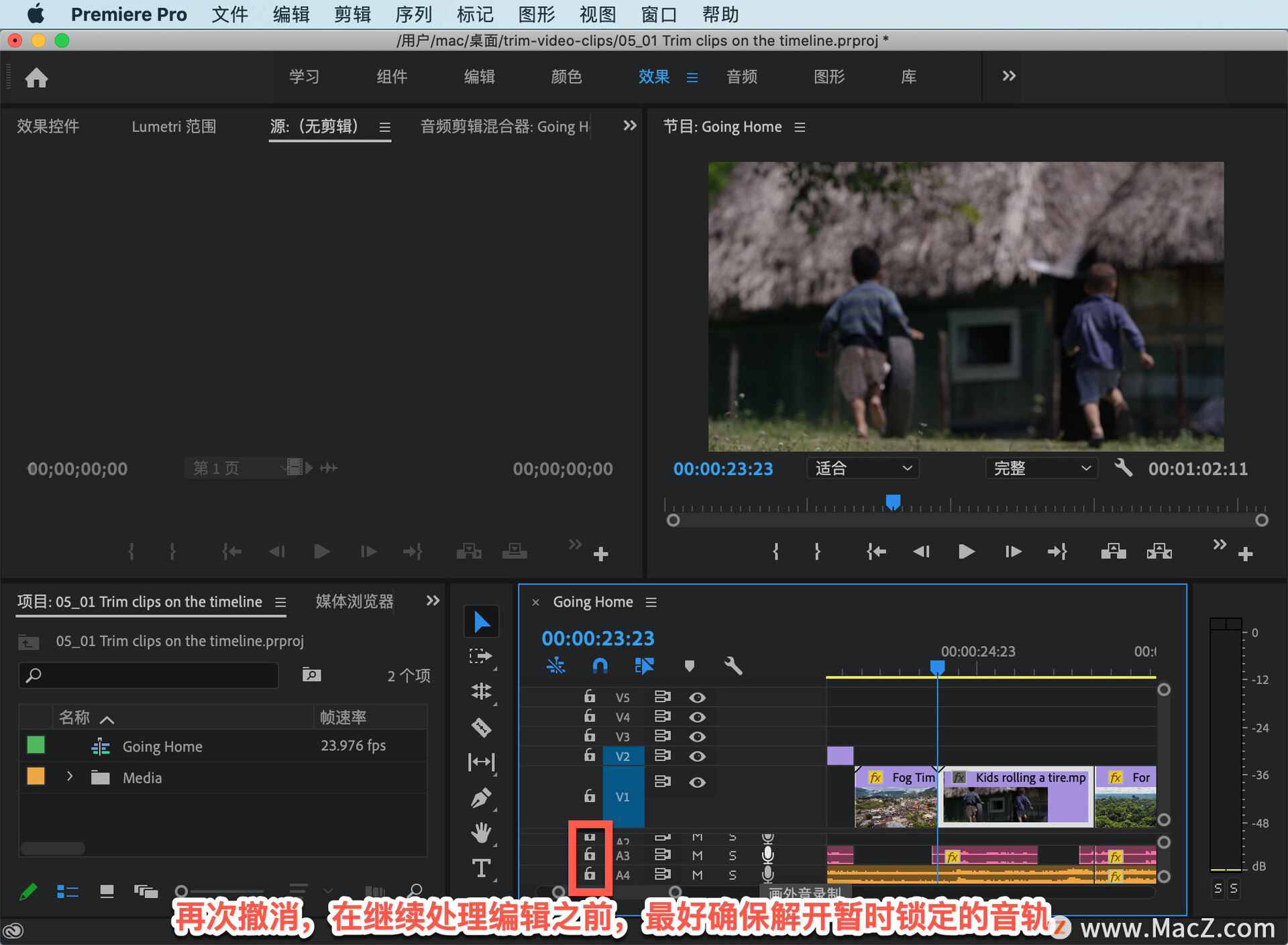Switch to the 颜色 workspace tab
Viewport: 1288px width, 945px height.
[566, 77]
